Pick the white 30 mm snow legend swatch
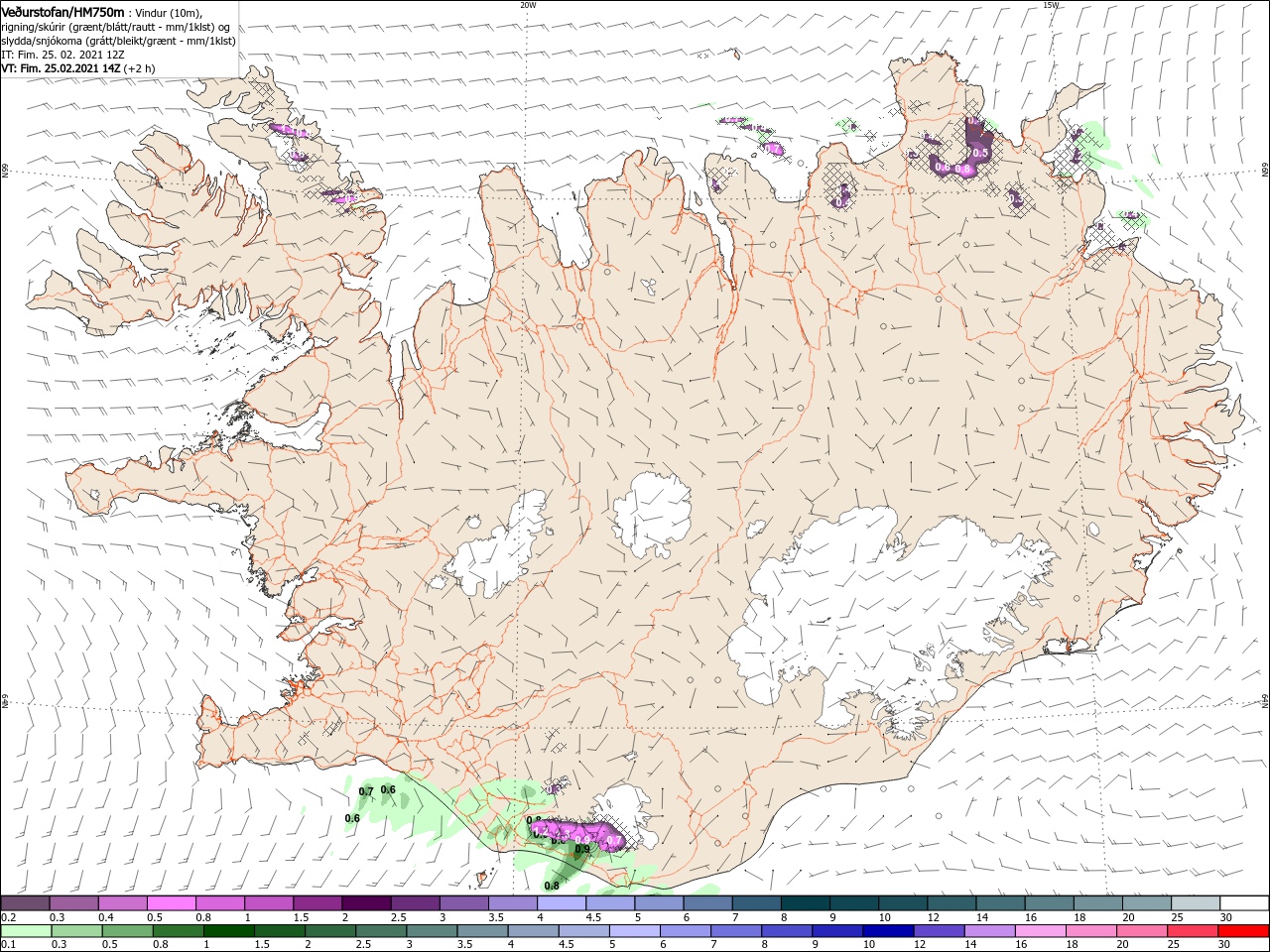This screenshot has height=952, width=1270. point(1244,903)
